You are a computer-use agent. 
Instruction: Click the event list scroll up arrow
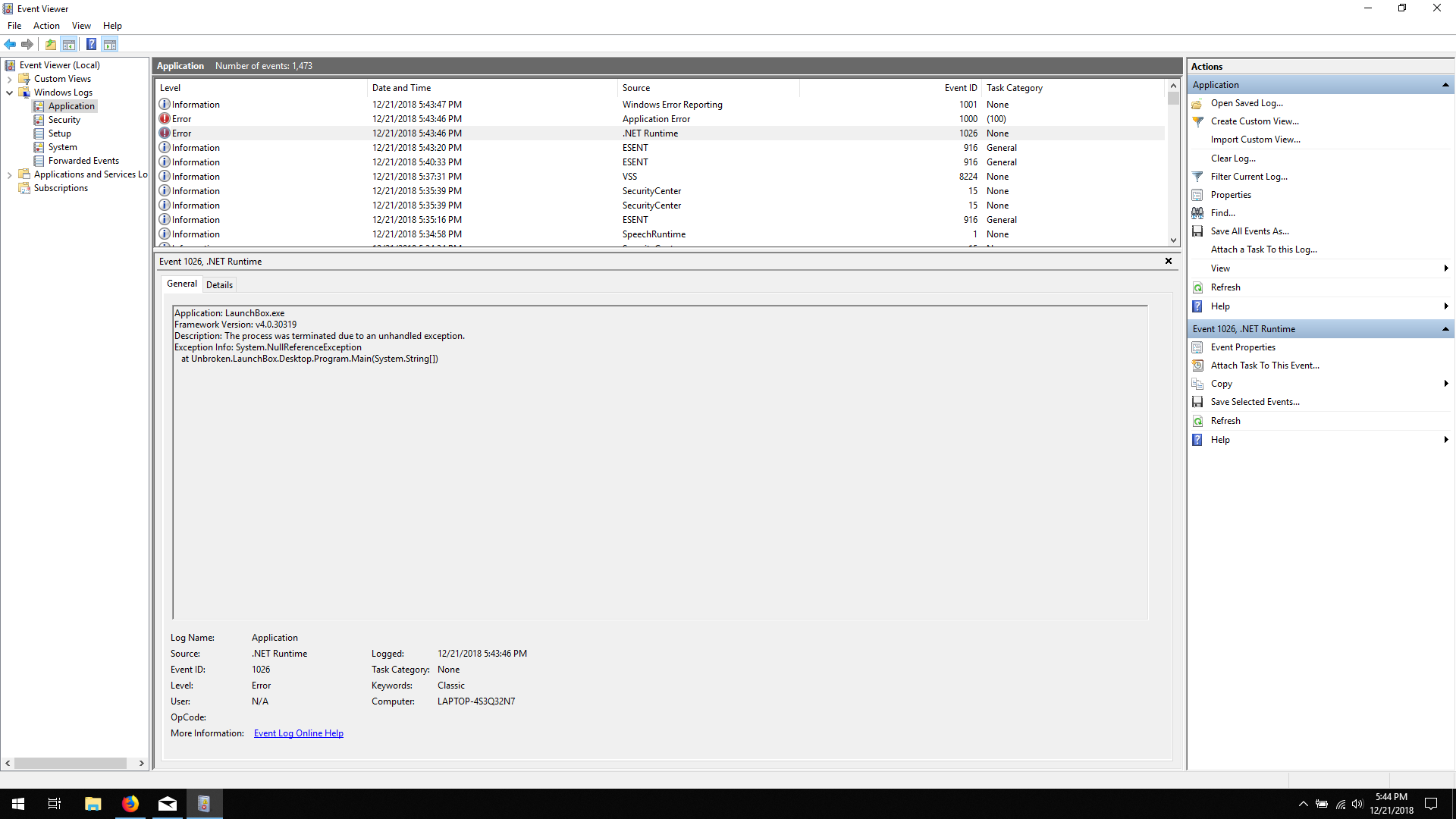(x=1173, y=86)
